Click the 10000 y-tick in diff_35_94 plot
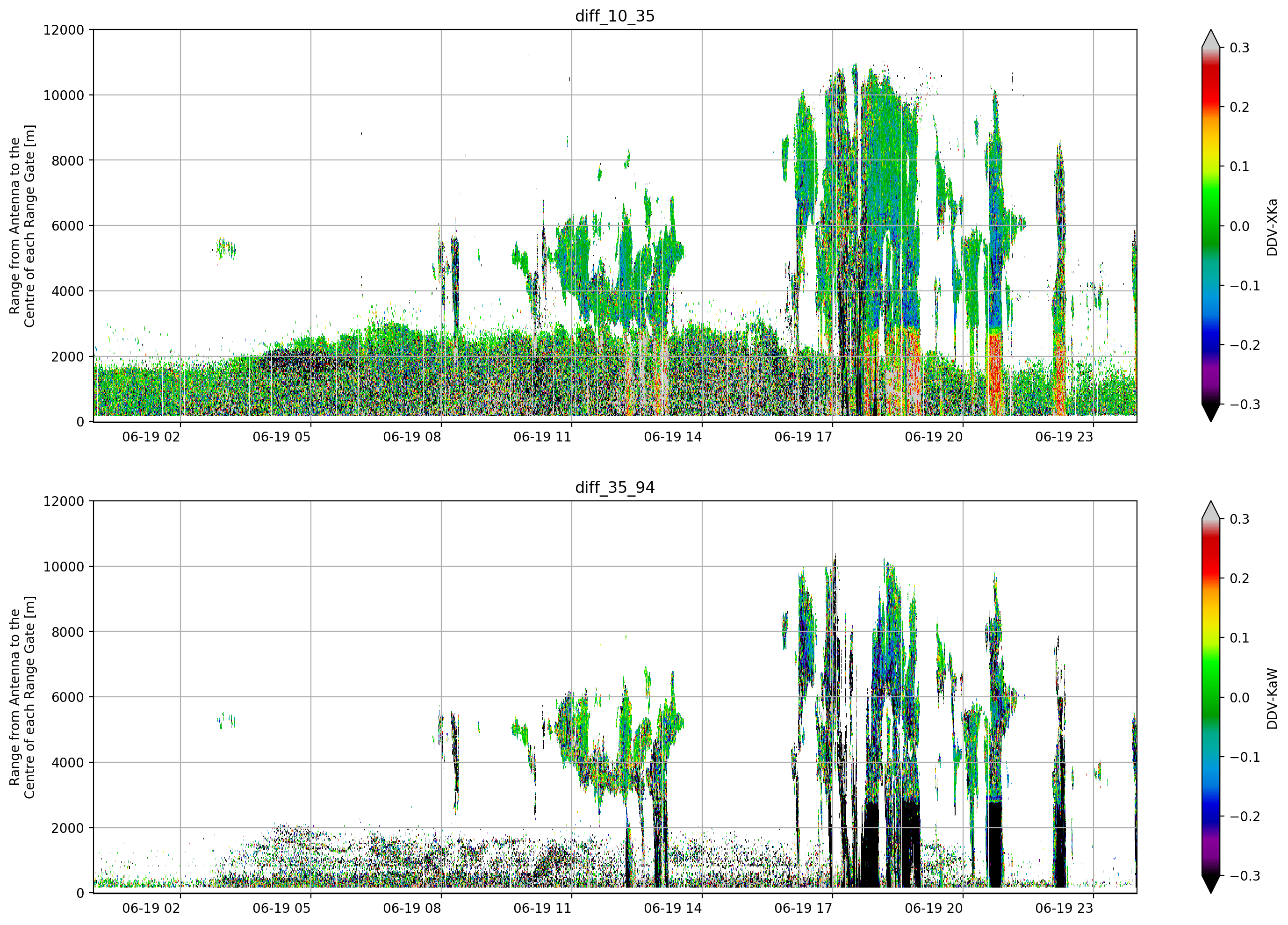 tap(64, 567)
